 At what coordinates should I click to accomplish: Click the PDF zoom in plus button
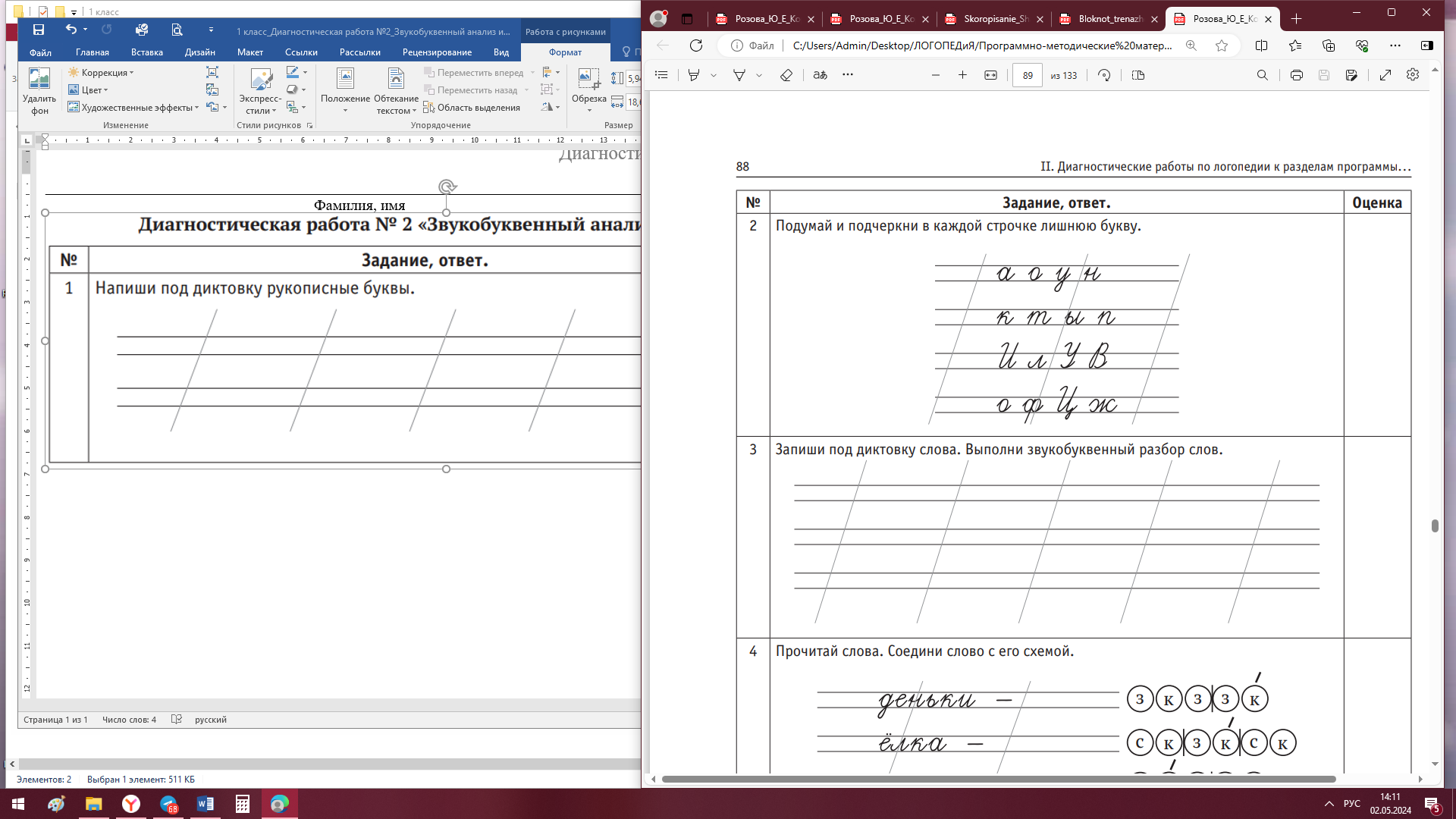tap(962, 75)
